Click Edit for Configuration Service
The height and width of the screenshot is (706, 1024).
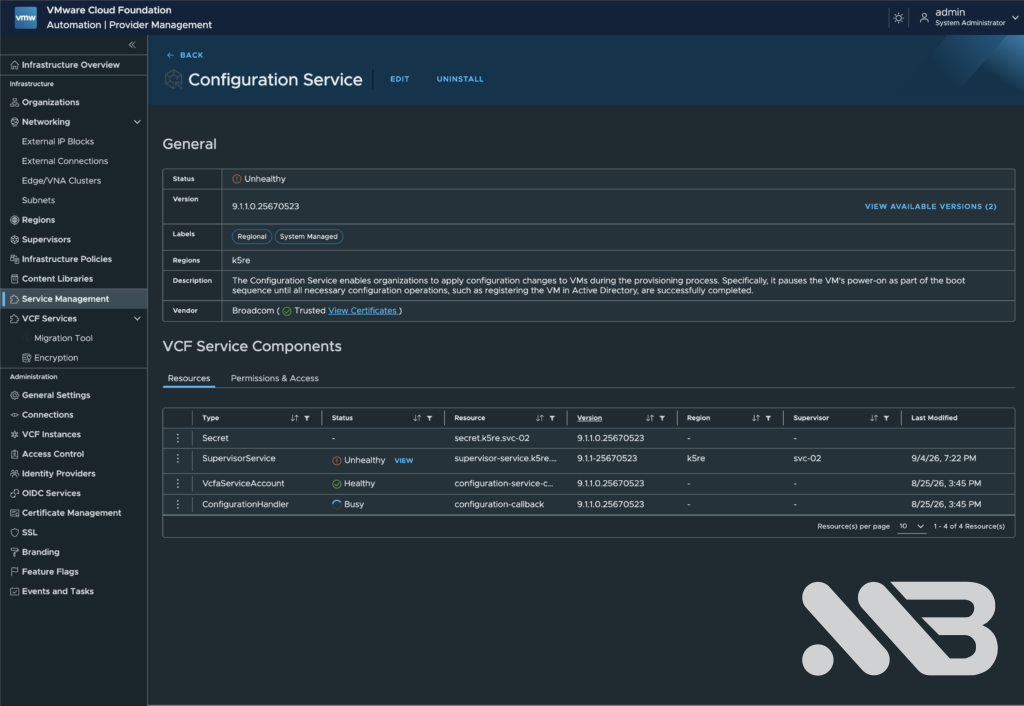coord(400,79)
